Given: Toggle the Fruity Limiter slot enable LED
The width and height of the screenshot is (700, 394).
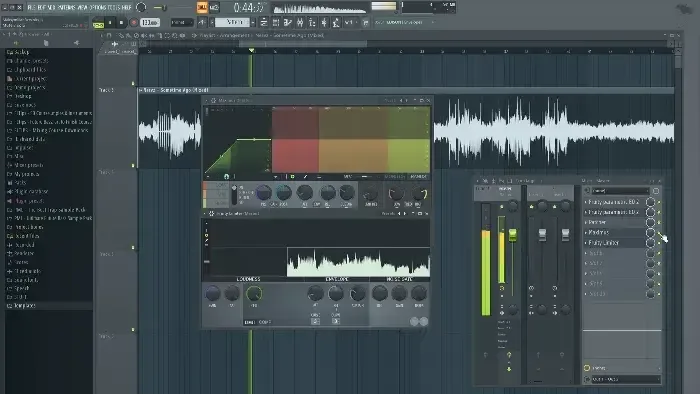Looking at the screenshot, I should (x=659, y=243).
